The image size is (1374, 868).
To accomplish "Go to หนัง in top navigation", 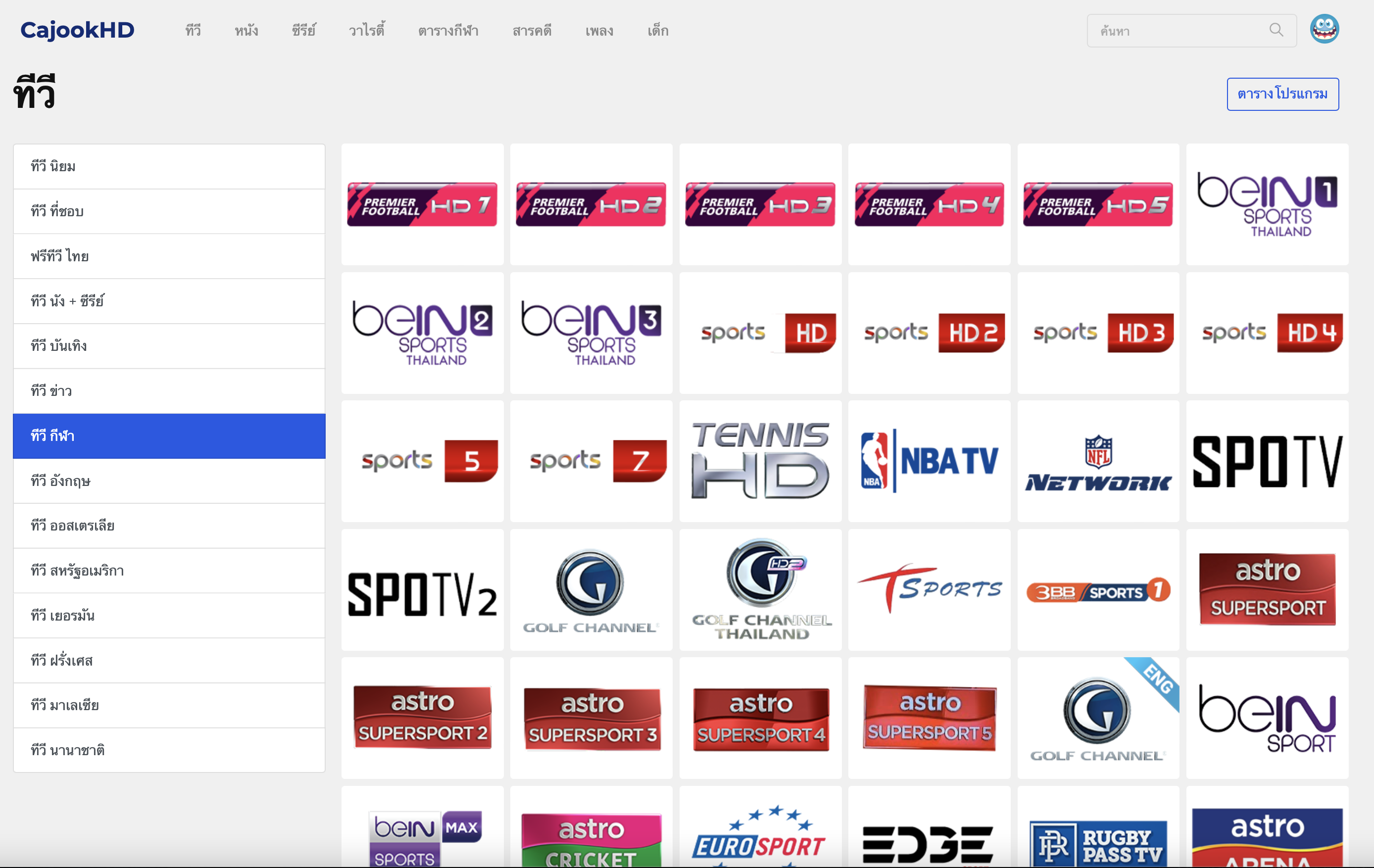I will 246,31.
